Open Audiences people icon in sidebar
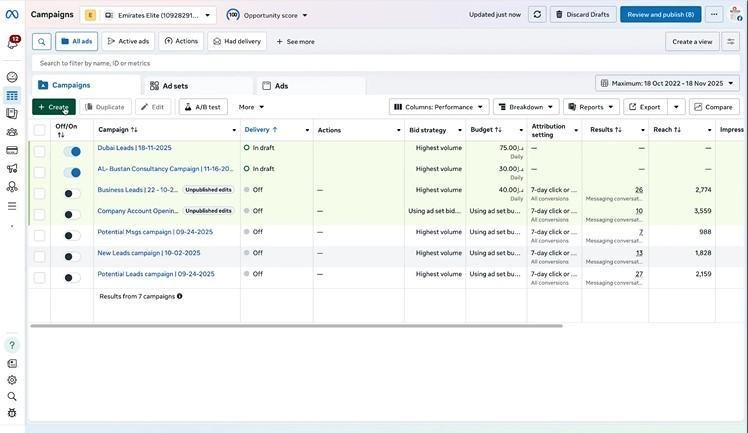Screen dimensions: 748x433 (x=12, y=132)
